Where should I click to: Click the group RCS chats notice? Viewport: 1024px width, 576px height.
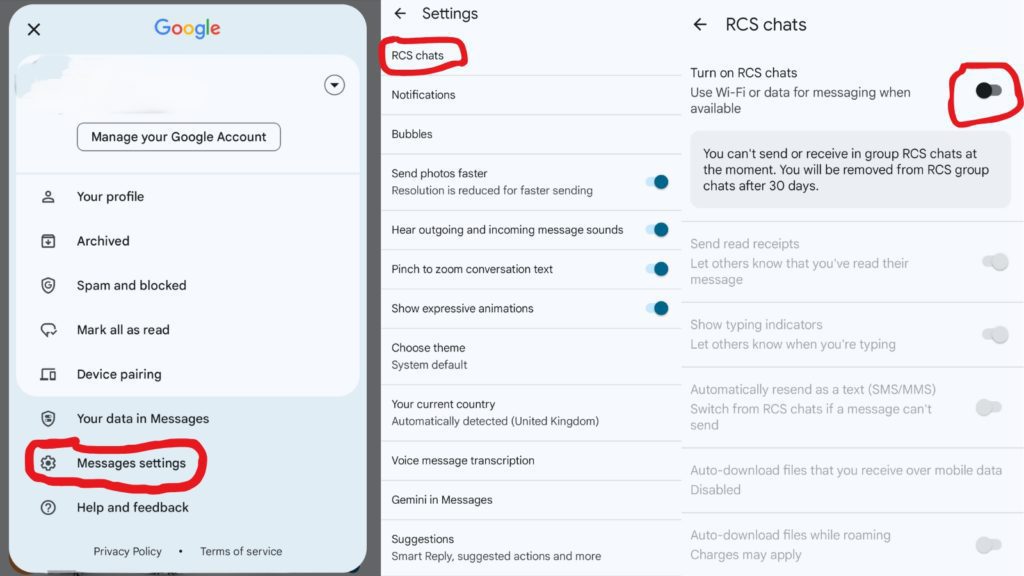coord(850,170)
